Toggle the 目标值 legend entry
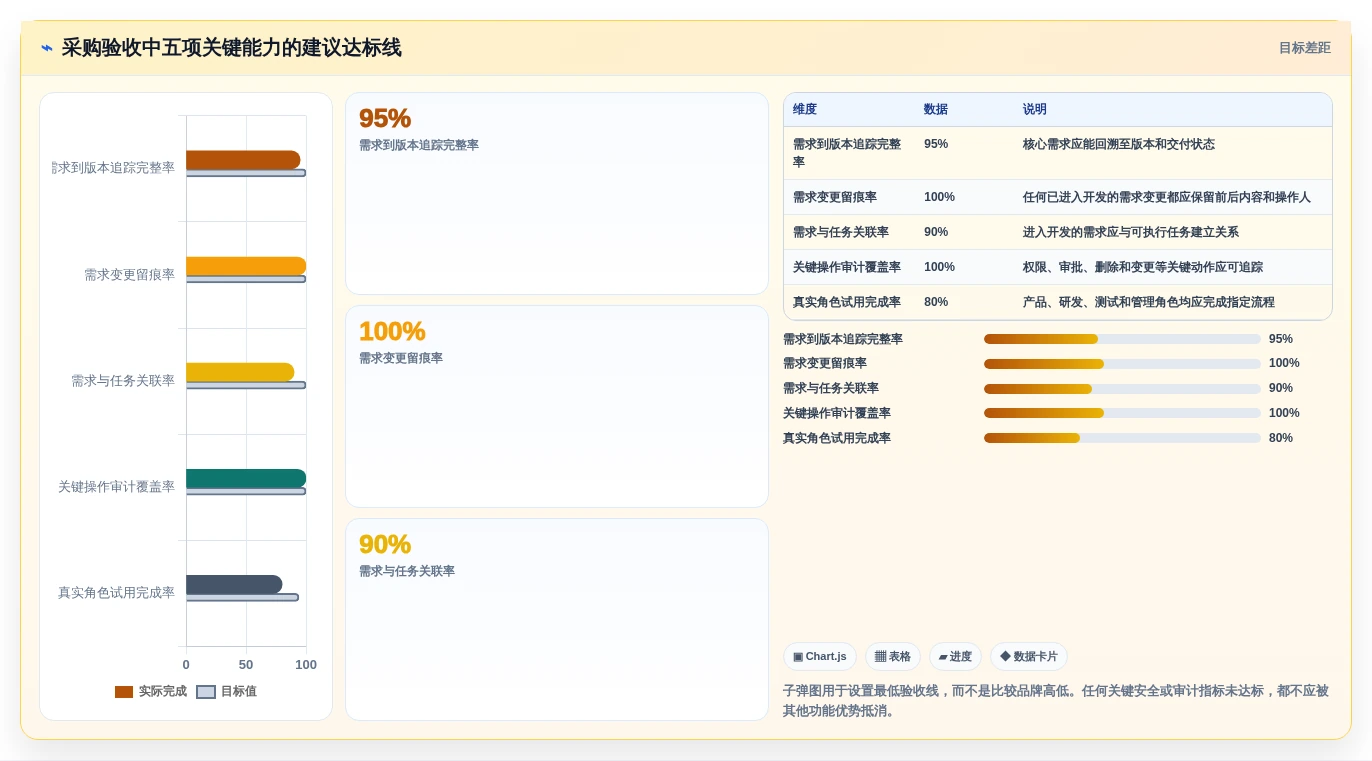This screenshot has width=1372, height=761. (226, 692)
